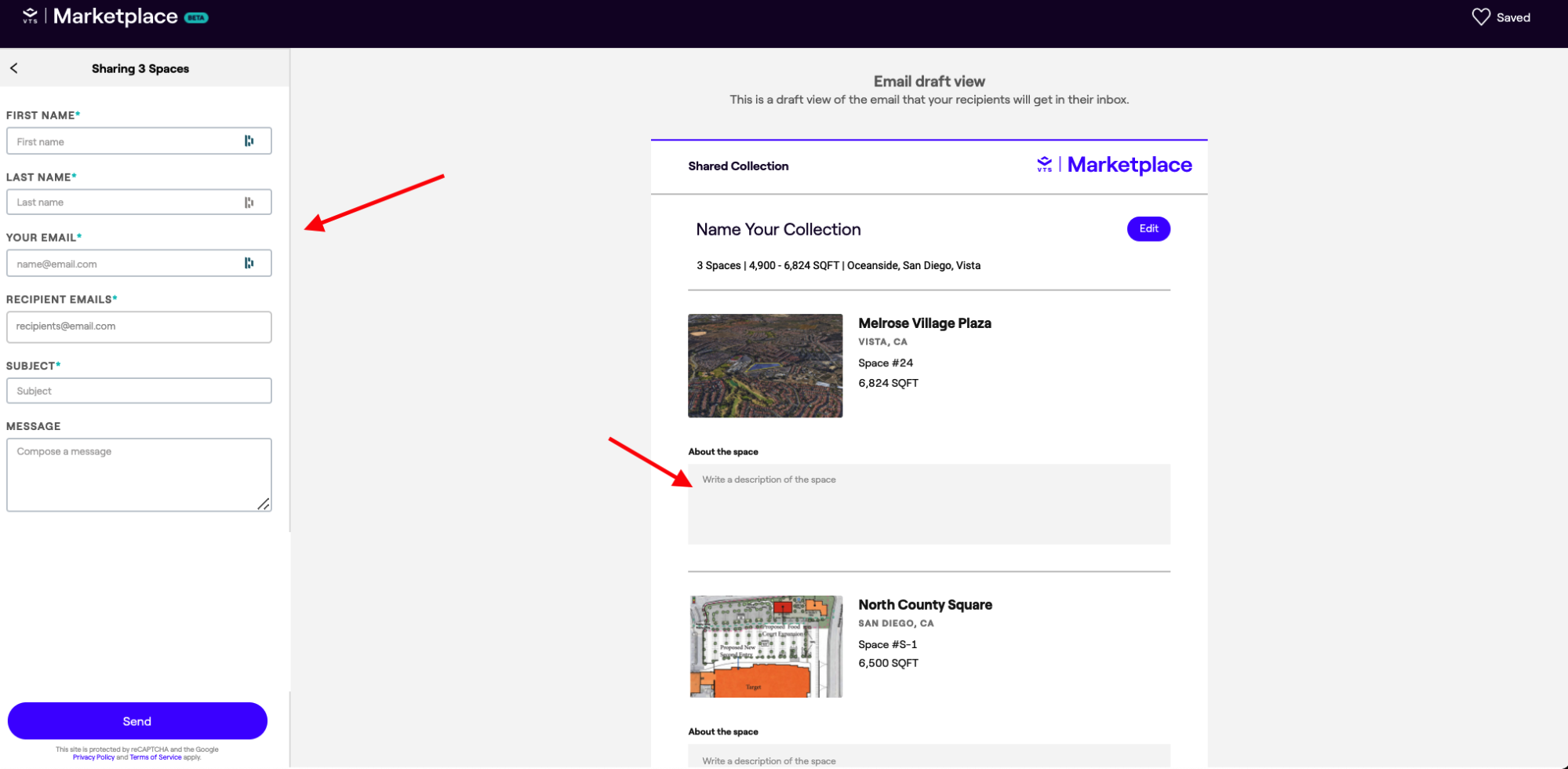Go back using the left arrow

click(14, 68)
